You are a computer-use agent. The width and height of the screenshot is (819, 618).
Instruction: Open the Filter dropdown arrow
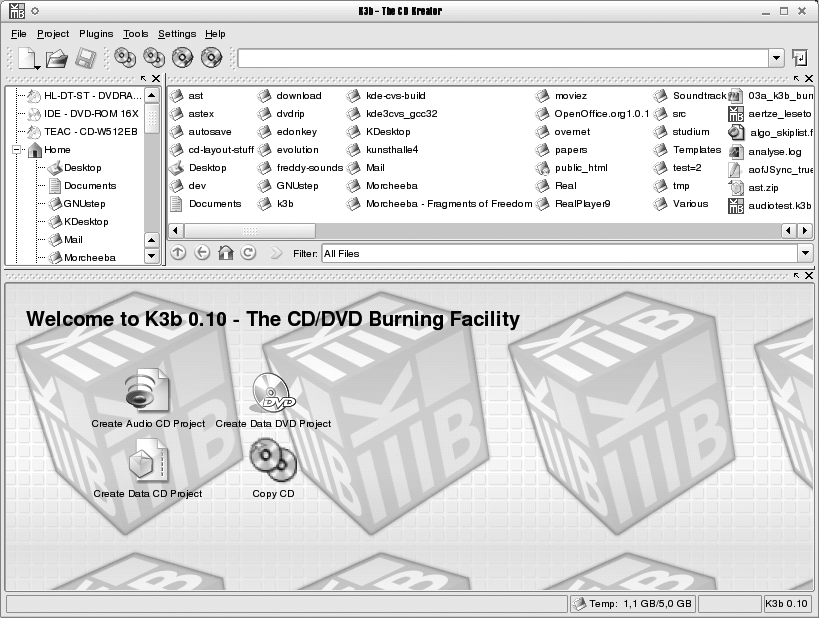805,253
